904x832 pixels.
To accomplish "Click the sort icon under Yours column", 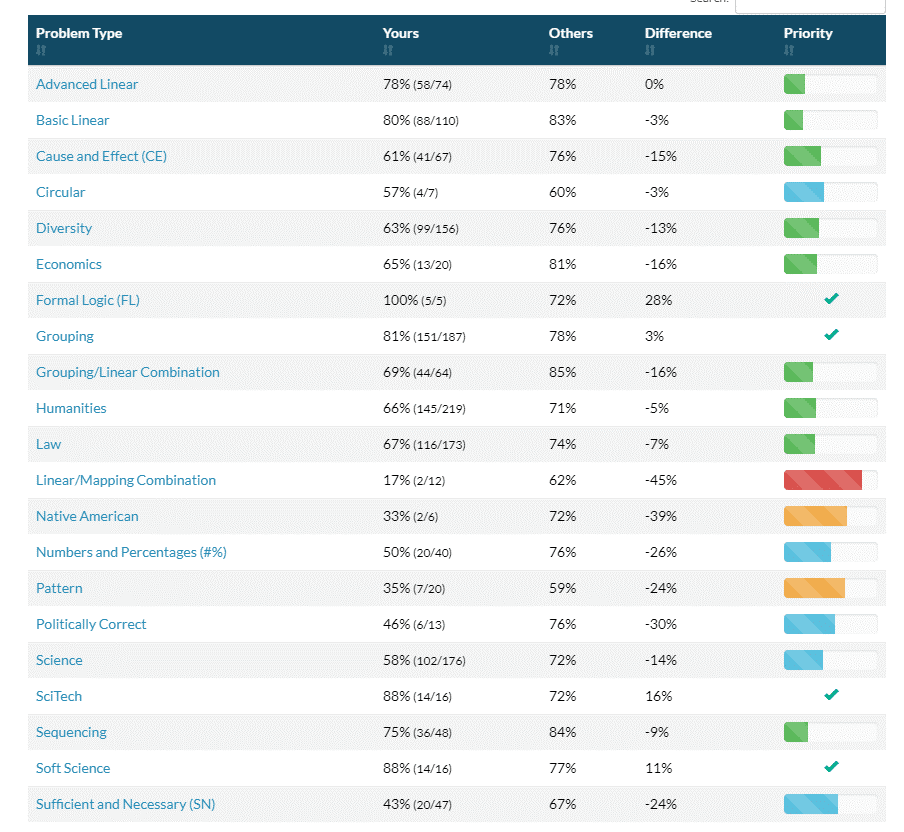I will coord(387,48).
